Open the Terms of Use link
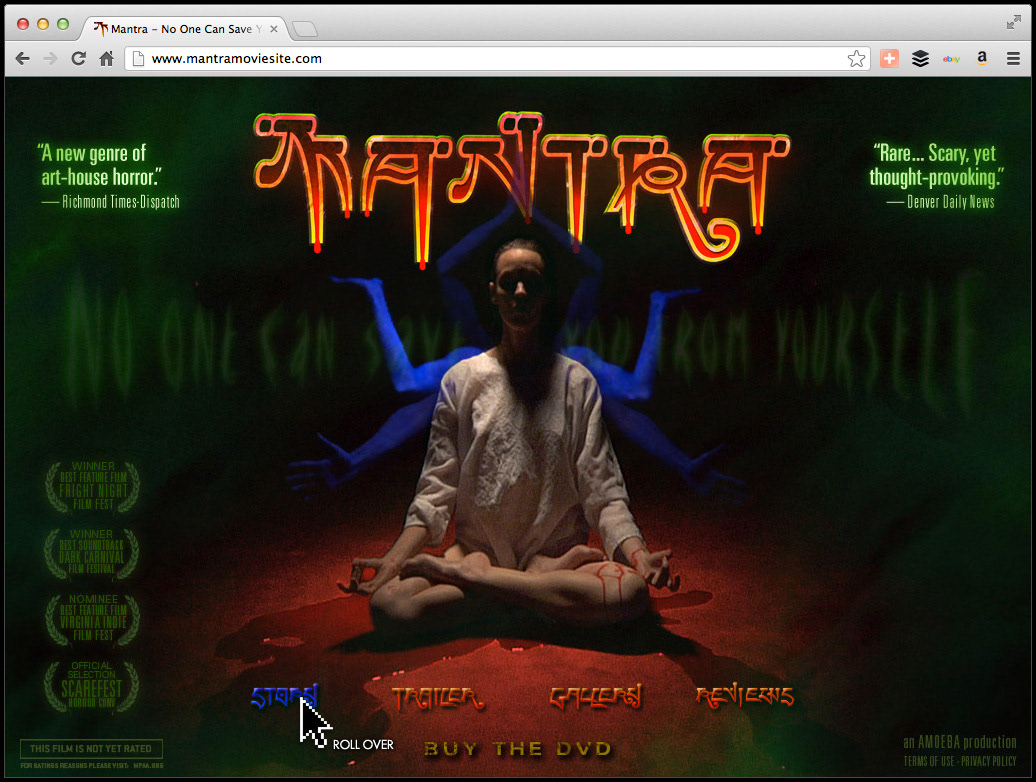Image resolution: width=1036 pixels, height=782 pixels. (x=928, y=762)
